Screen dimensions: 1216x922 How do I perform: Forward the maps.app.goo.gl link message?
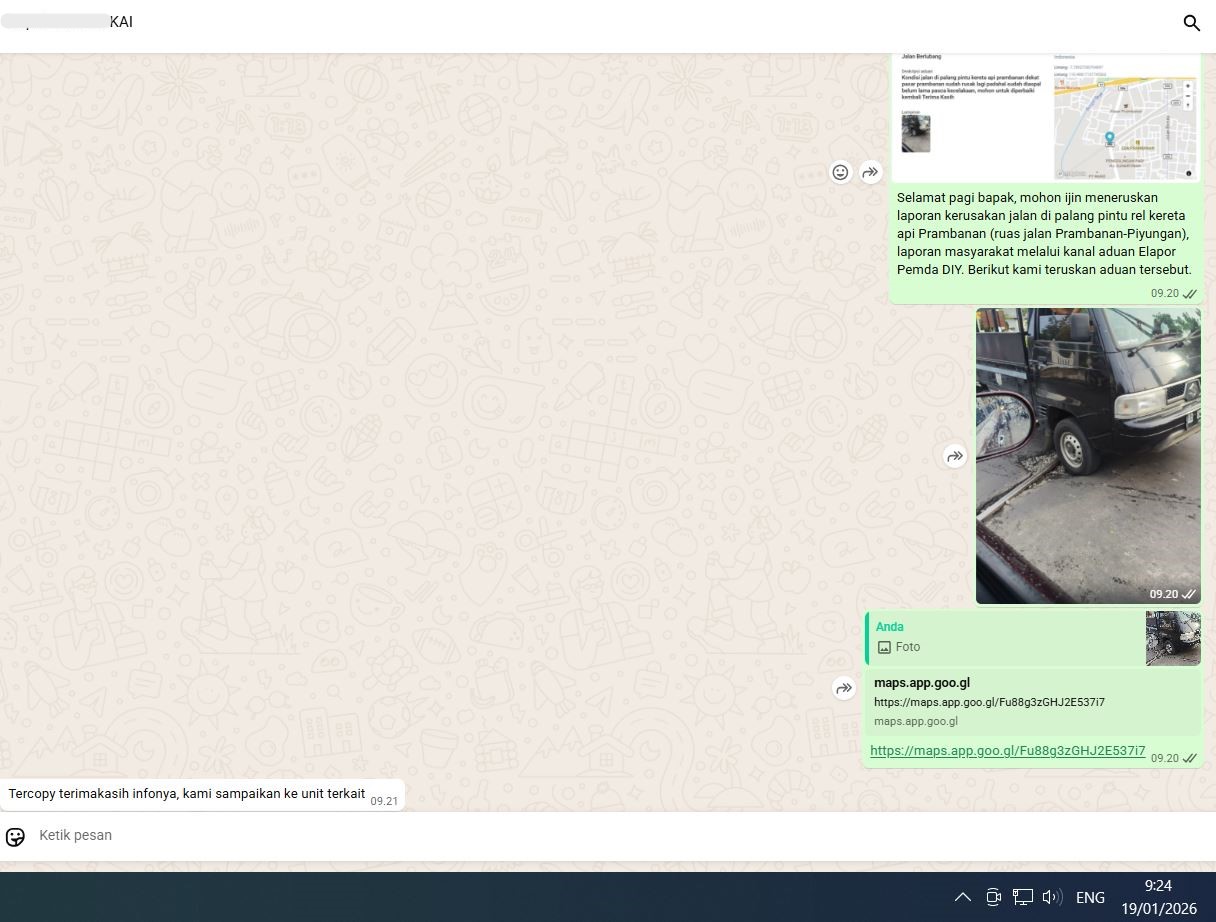pos(845,688)
